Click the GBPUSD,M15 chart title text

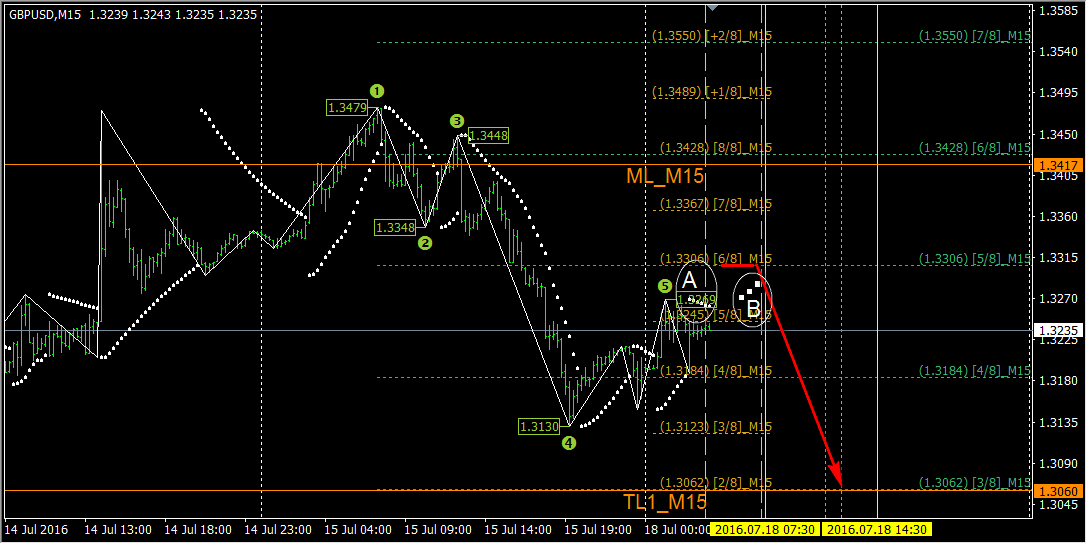tap(45, 15)
